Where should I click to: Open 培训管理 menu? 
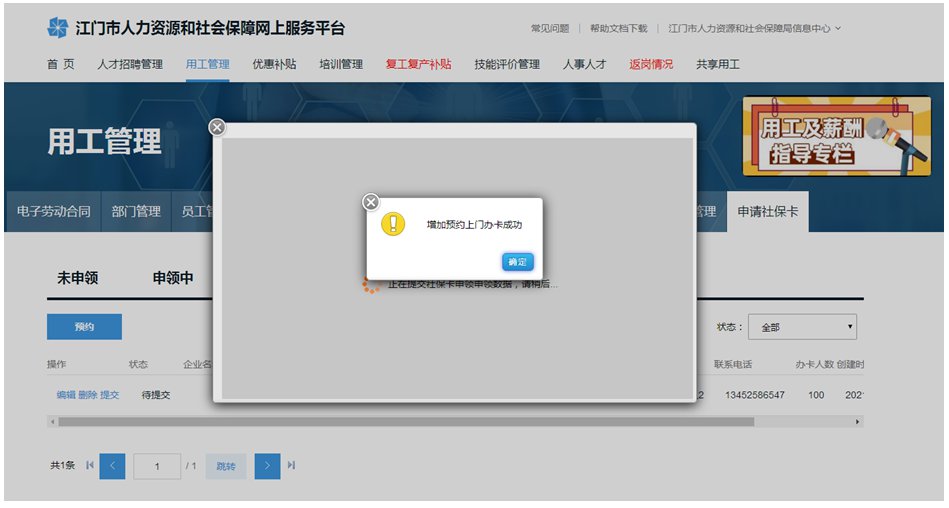click(341, 64)
